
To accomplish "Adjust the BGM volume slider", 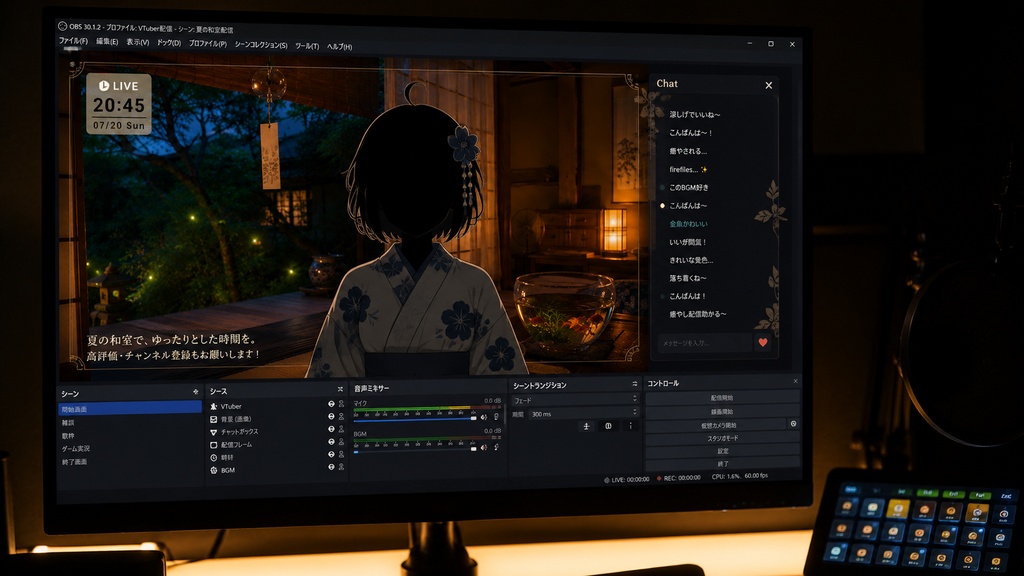I will (x=415, y=450).
